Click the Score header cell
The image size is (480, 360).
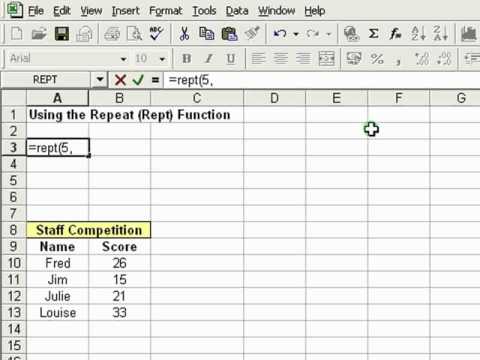[119, 247]
